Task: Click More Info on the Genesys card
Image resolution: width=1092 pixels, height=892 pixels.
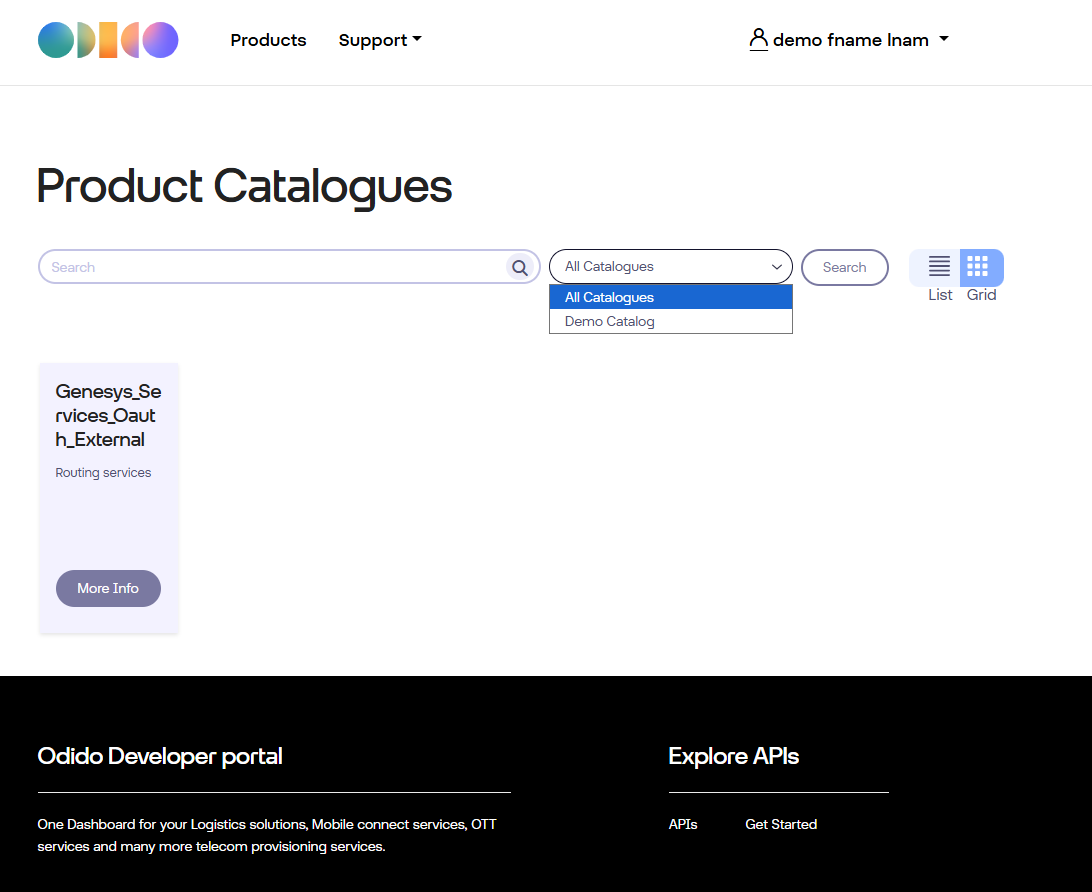Action: click(108, 588)
